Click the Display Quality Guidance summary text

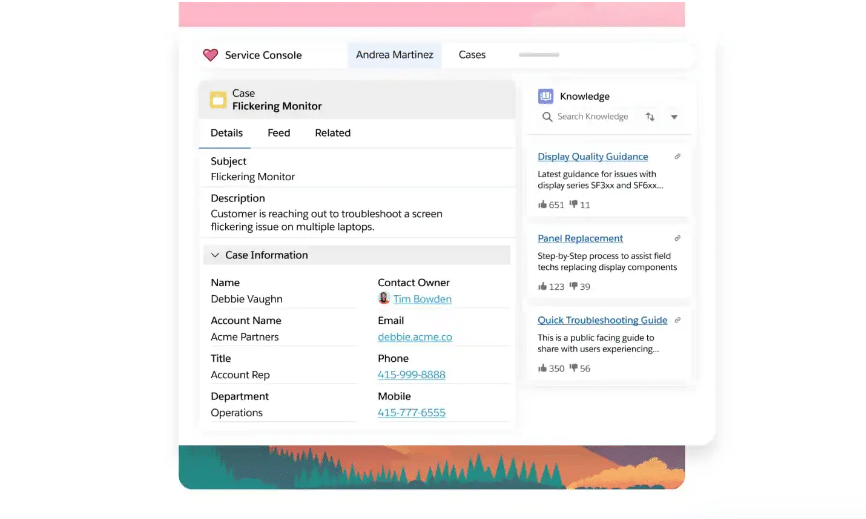600,179
